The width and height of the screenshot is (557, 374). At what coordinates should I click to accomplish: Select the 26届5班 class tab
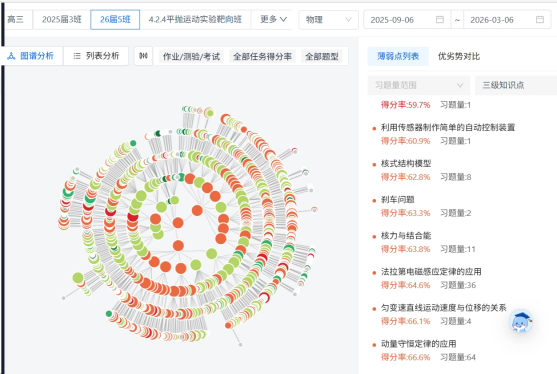click(115, 19)
